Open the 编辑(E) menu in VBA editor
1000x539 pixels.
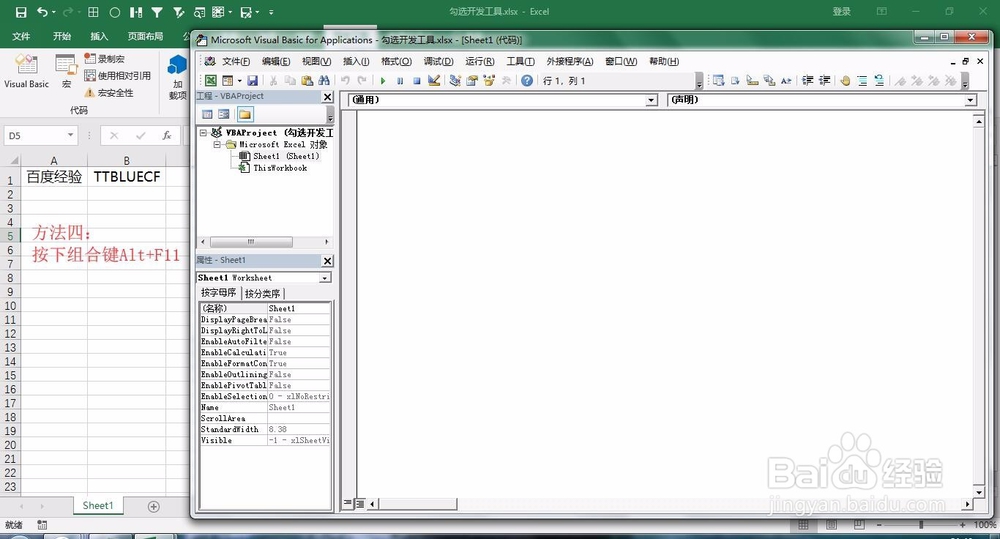pyautogui.click(x=276, y=61)
